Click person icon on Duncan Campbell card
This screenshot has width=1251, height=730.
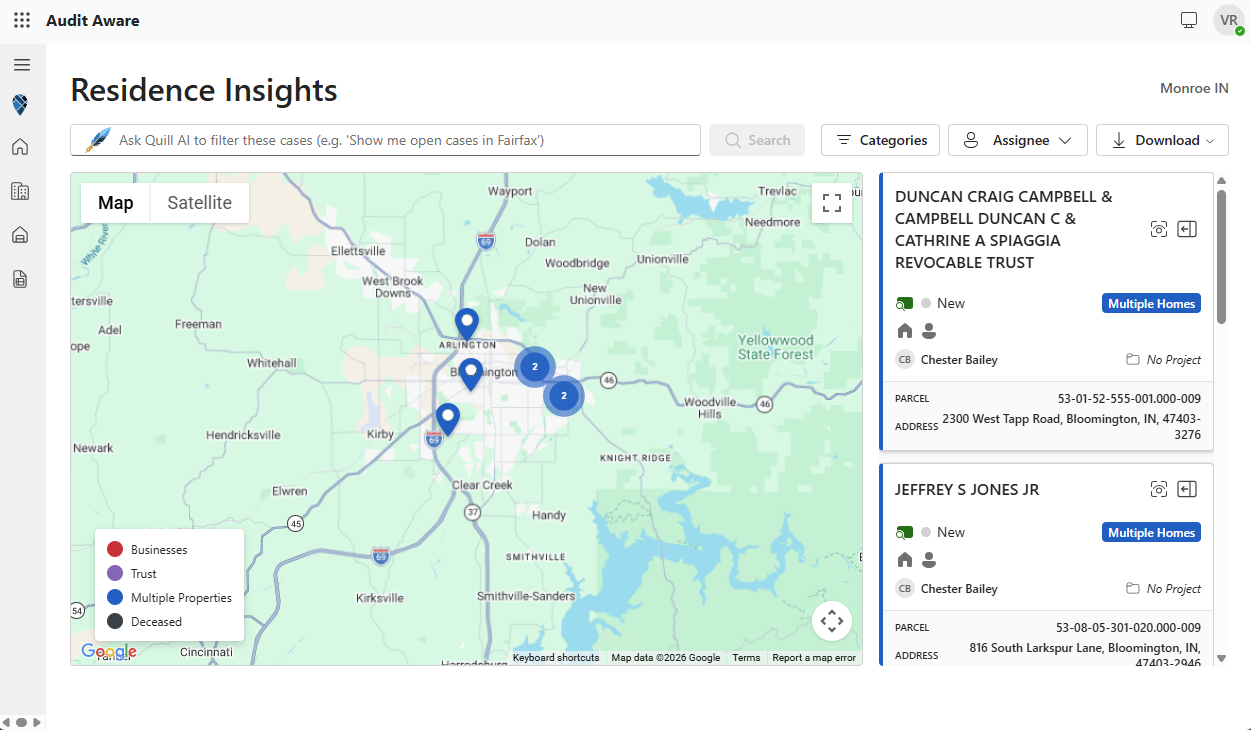click(x=929, y=331)
